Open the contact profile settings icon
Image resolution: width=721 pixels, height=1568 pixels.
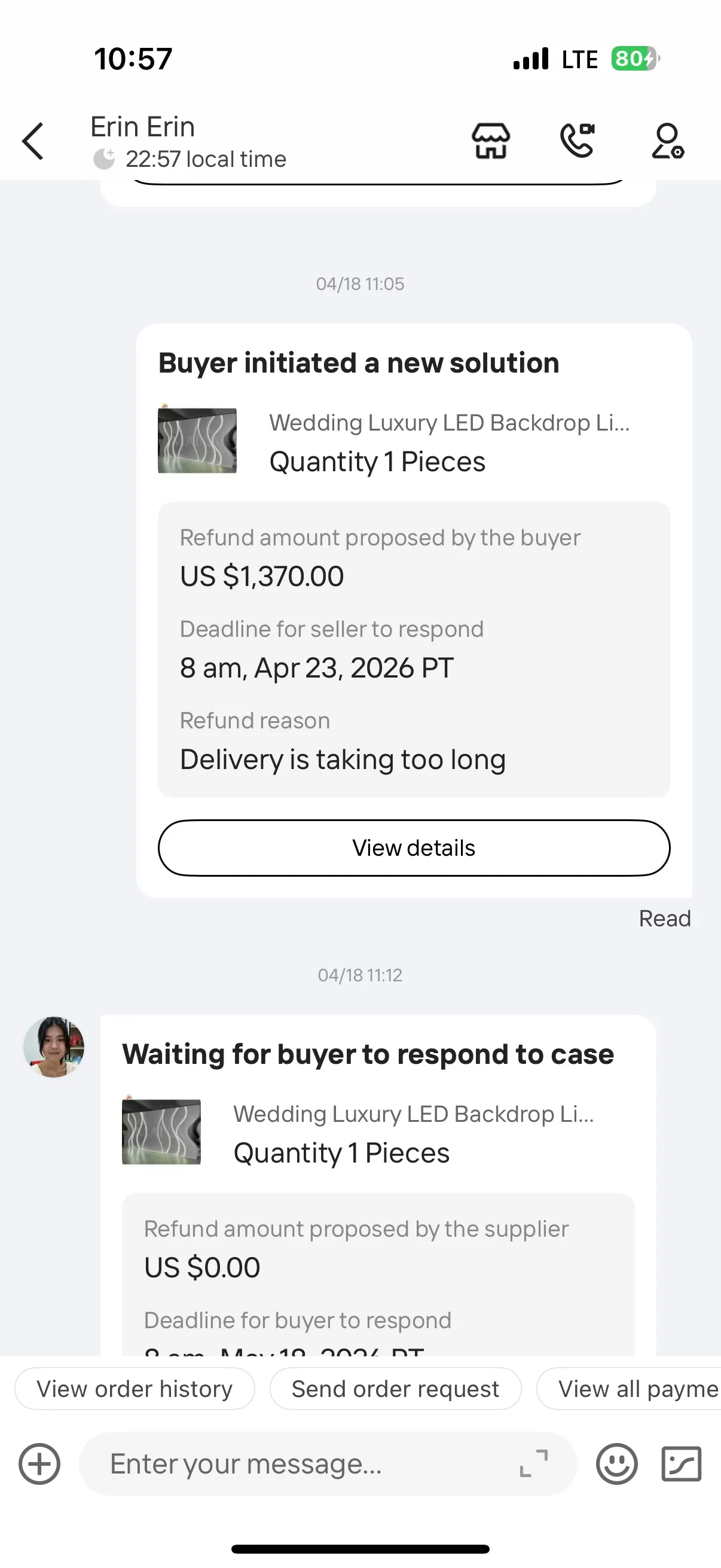(x=667, y=141)
